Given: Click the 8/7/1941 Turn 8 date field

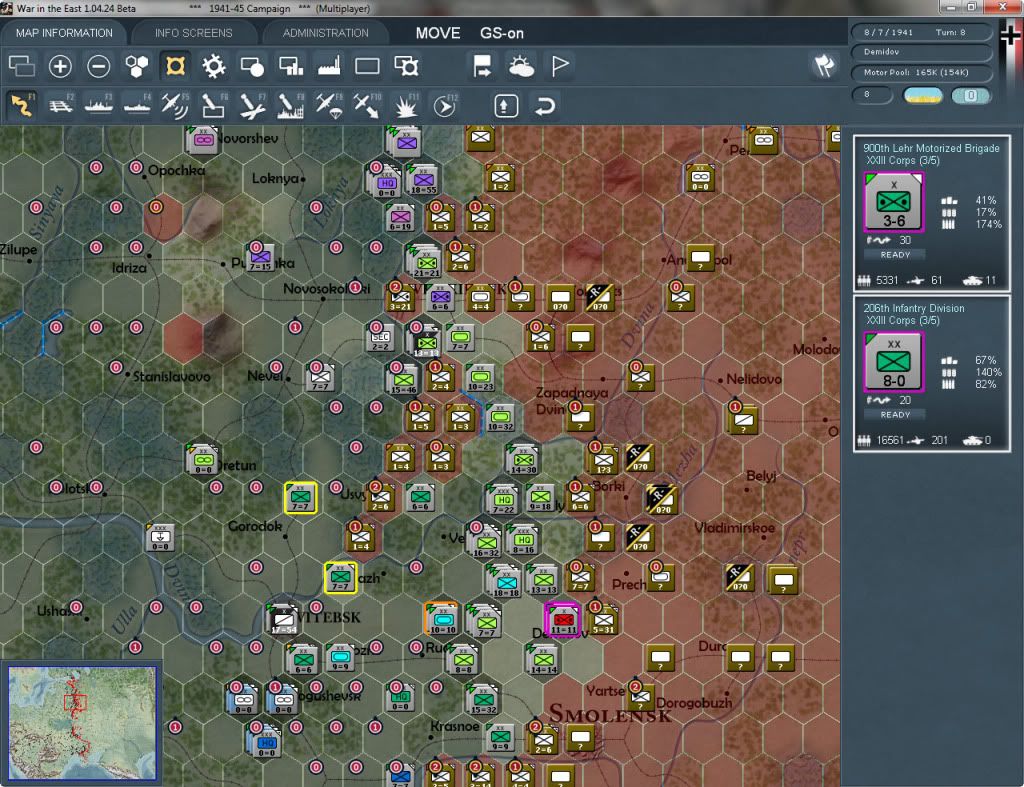Looking at the screenshot, I should click(x=920, y=32).
